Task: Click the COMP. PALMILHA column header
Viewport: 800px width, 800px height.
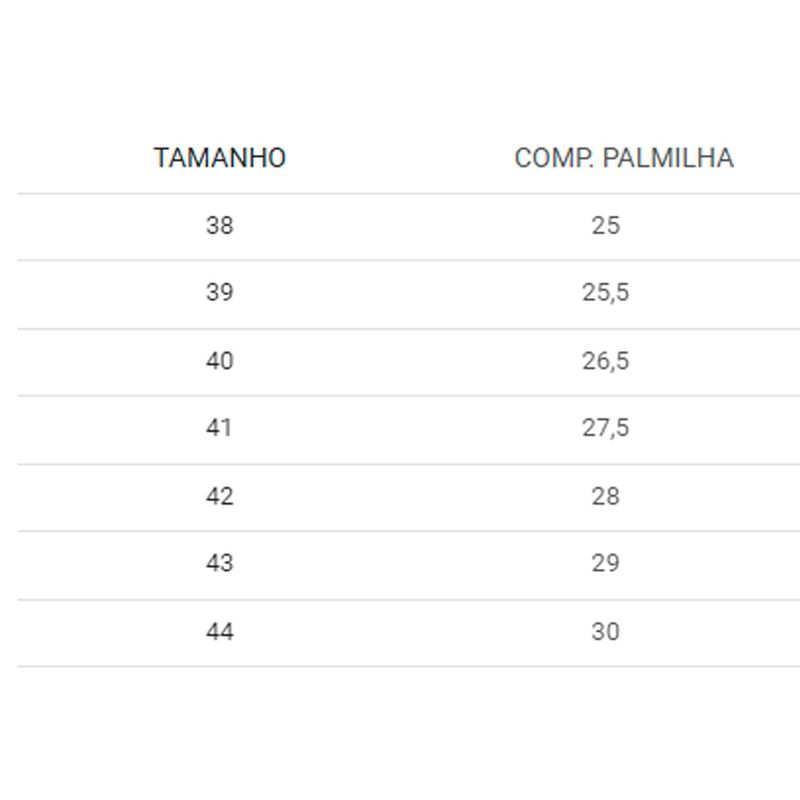Action: click(x=624, y=158)
